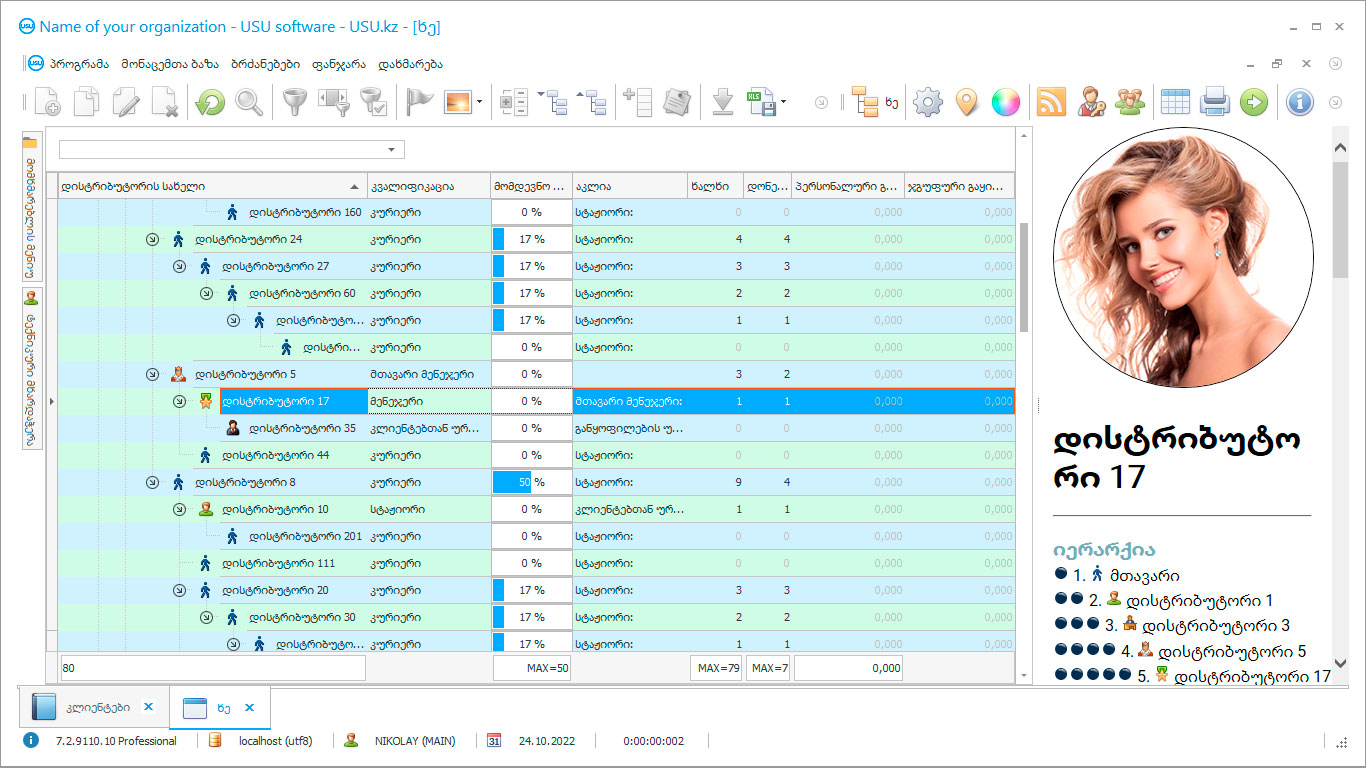Click the blue table grid icon
This screenshot has width=1366, height=768.
coord(1175,102)
